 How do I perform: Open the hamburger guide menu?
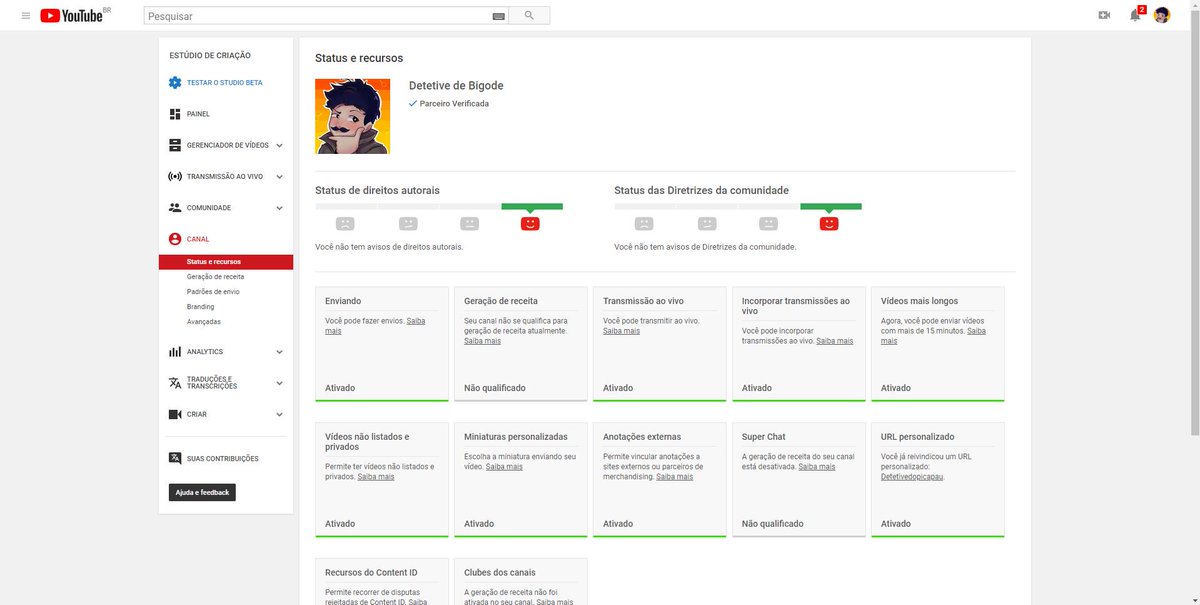tap(26, 15)
